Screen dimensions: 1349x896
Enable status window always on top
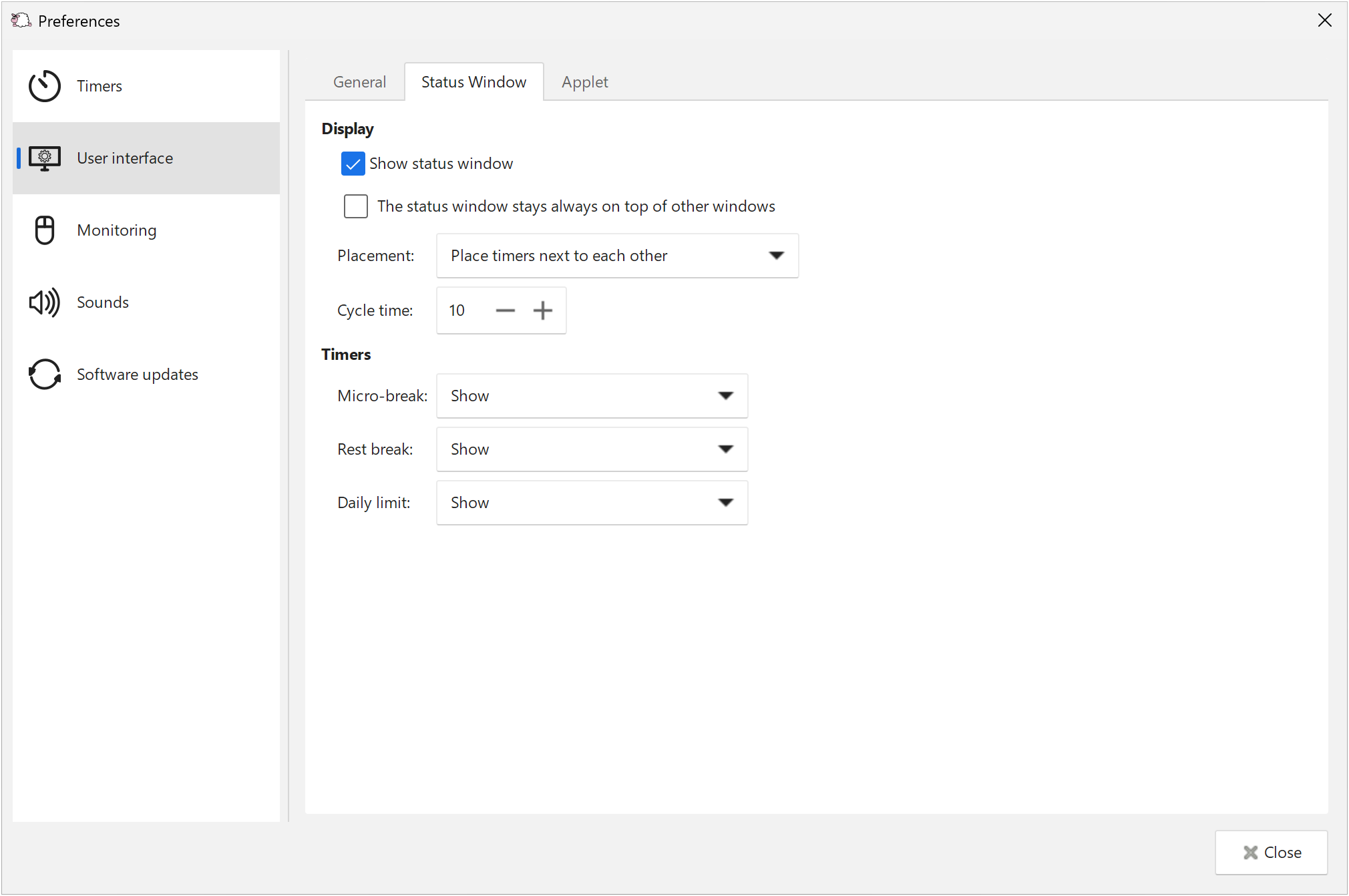point(356,206)
